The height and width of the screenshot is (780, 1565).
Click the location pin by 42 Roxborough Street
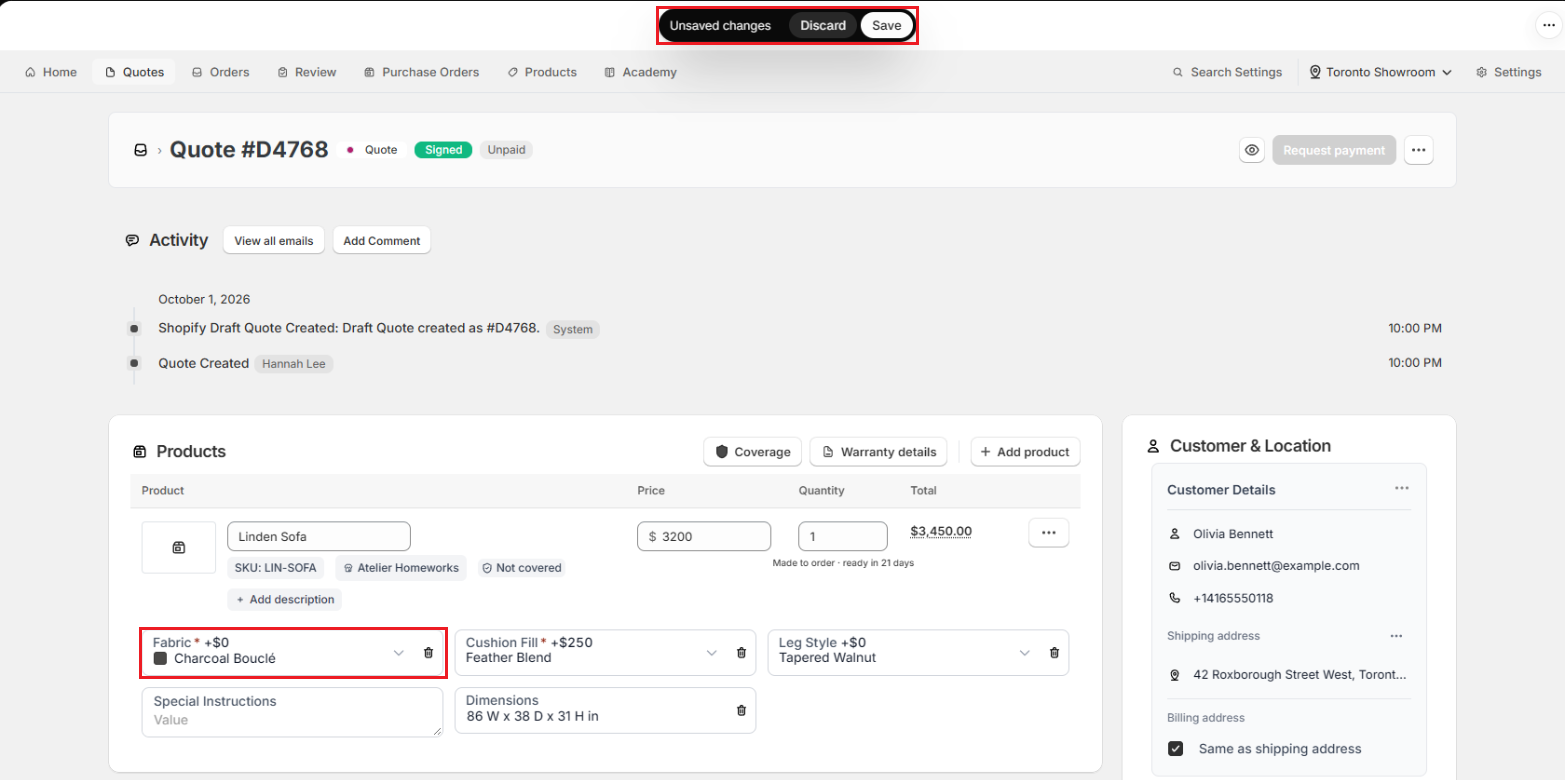1175,675
